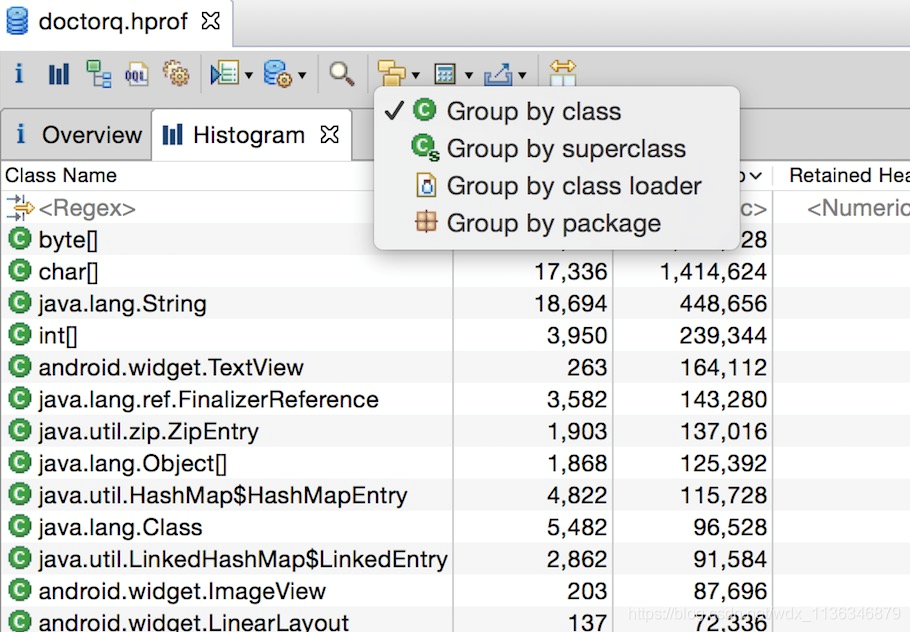Choose Group by package
Viewport: 910px width, 632px height.
[553, 223]
